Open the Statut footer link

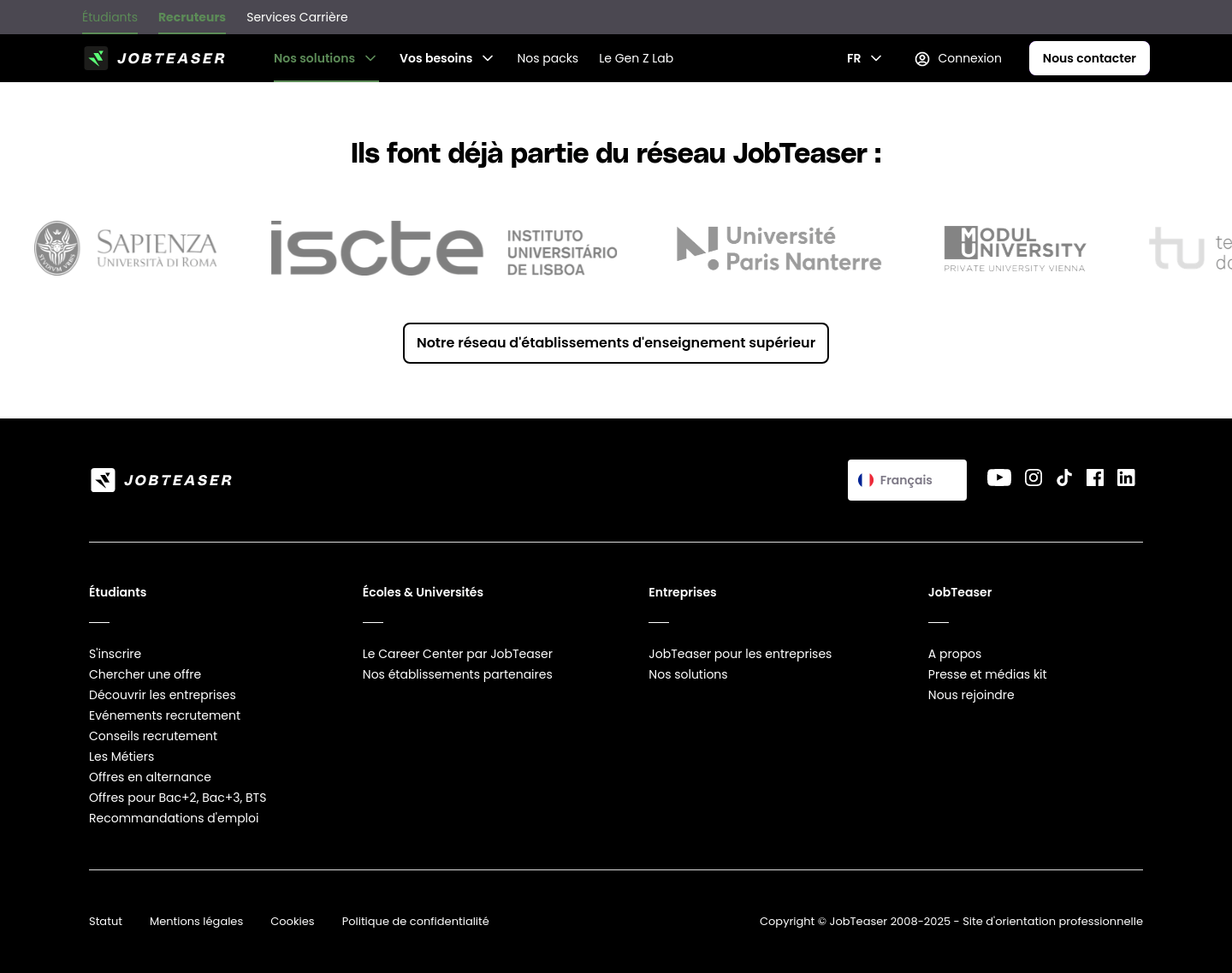click(105, 922)
